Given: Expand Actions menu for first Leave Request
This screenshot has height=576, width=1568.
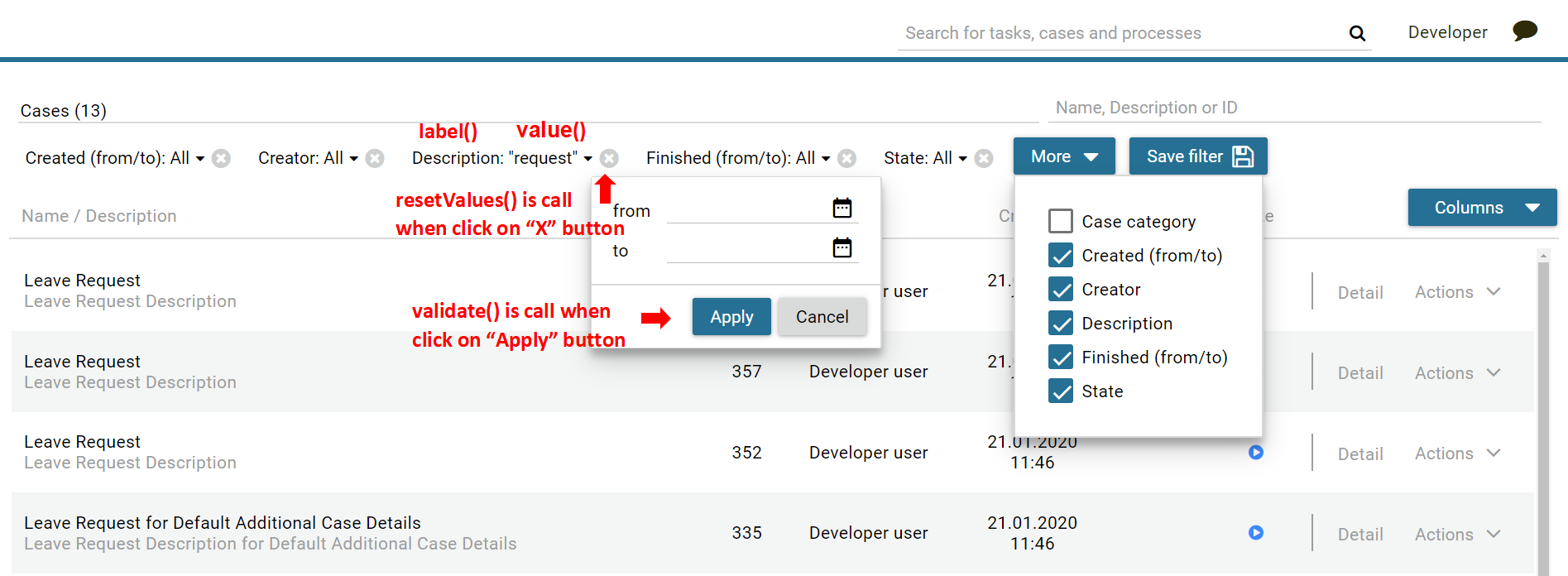Looking at the screenshot, I should coord(1456,292).
